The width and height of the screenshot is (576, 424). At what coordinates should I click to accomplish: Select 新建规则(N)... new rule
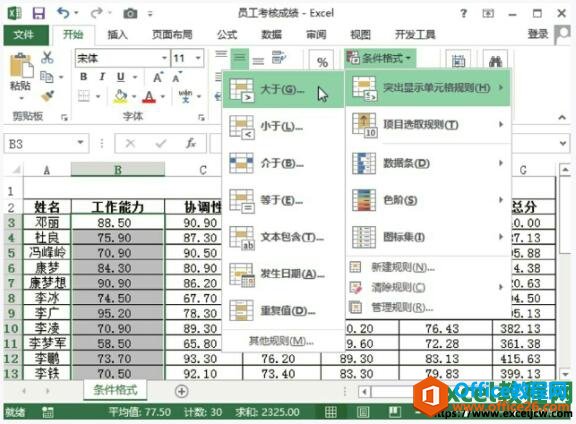click(x=428, y=267)
